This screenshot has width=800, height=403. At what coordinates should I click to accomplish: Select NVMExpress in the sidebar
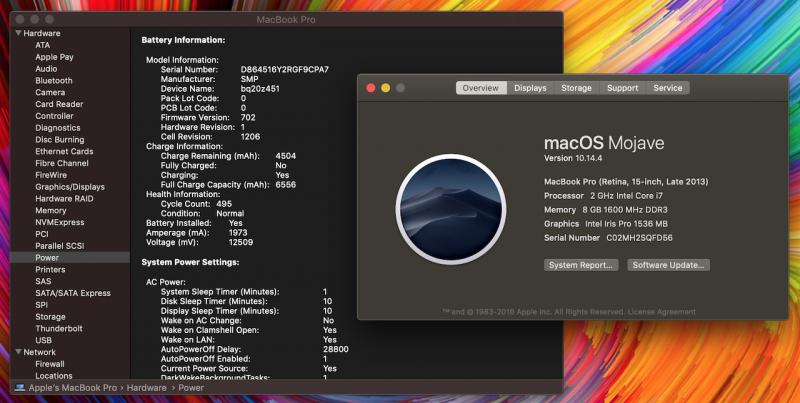tap(60, 222)
